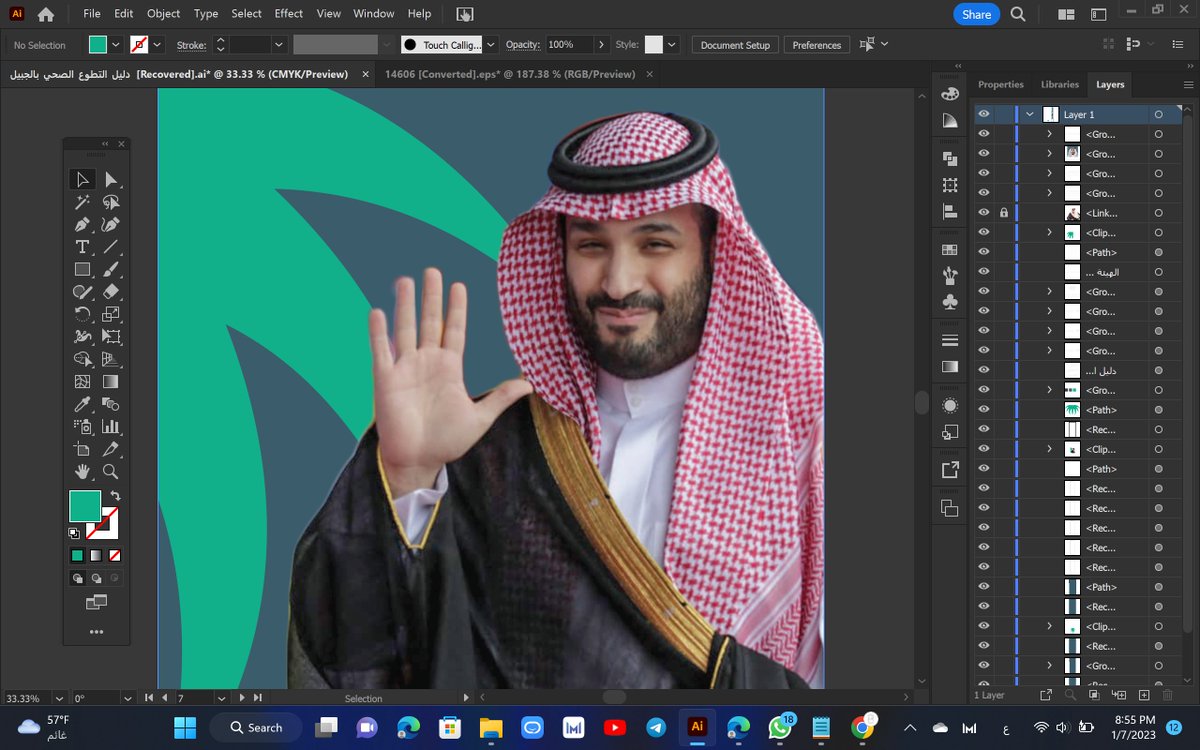Swap fill and stroke colors arrow

pyautogui.click(x=115, y=496)
